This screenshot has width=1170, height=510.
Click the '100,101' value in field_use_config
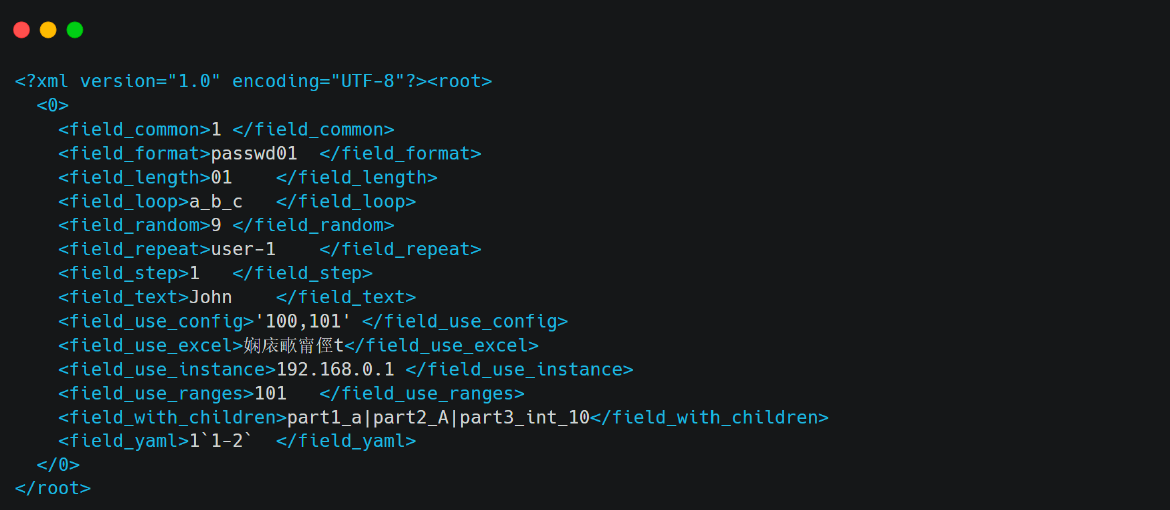click(303, 321)
